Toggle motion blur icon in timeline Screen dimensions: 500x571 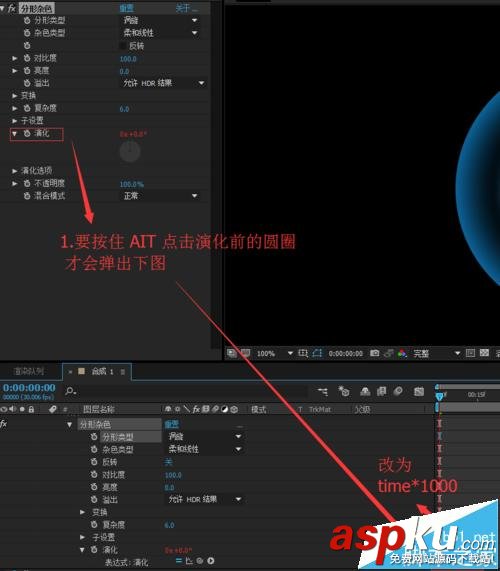coord(398,391)
